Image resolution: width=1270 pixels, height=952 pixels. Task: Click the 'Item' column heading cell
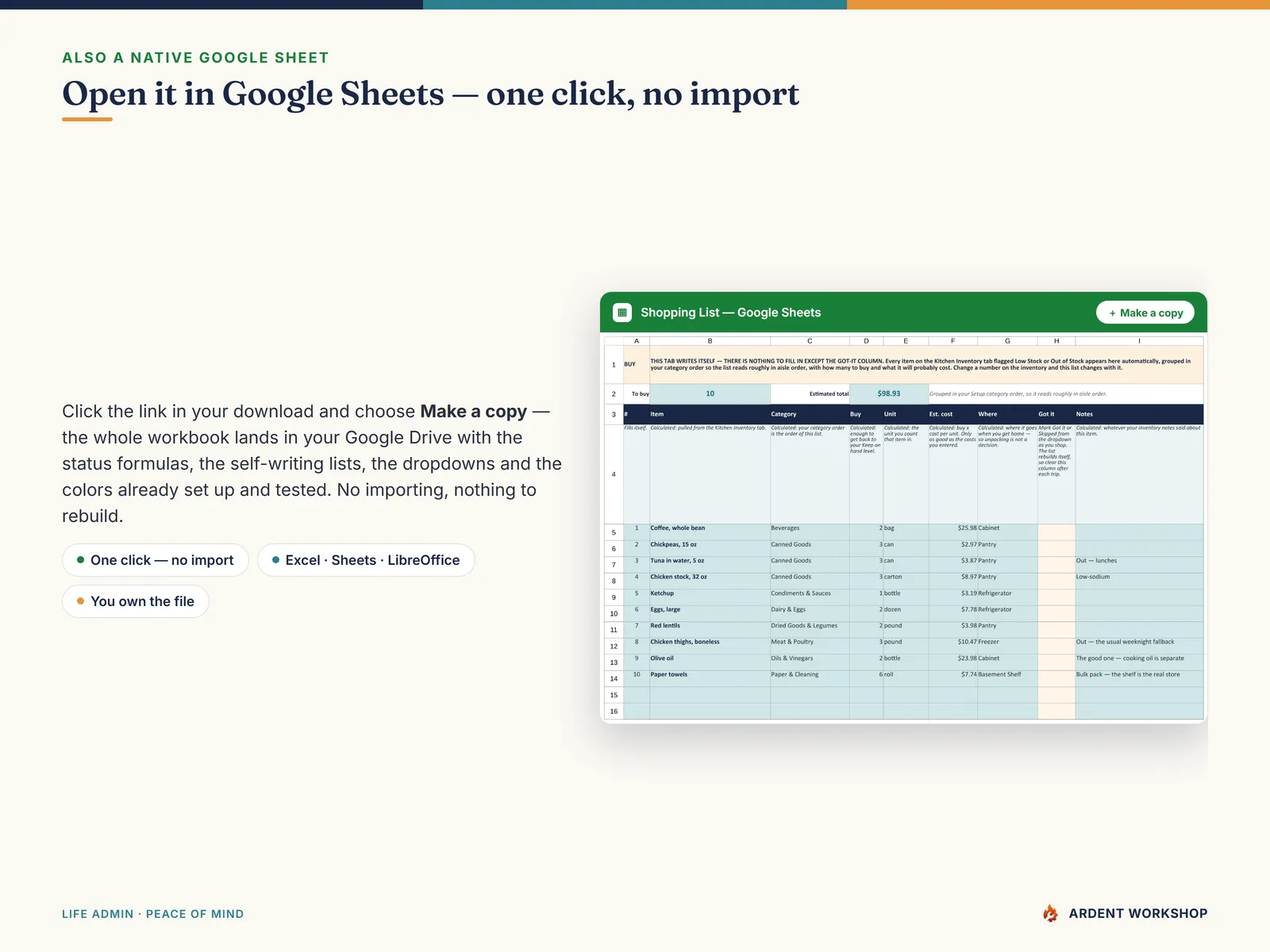(x=710, y=414)
